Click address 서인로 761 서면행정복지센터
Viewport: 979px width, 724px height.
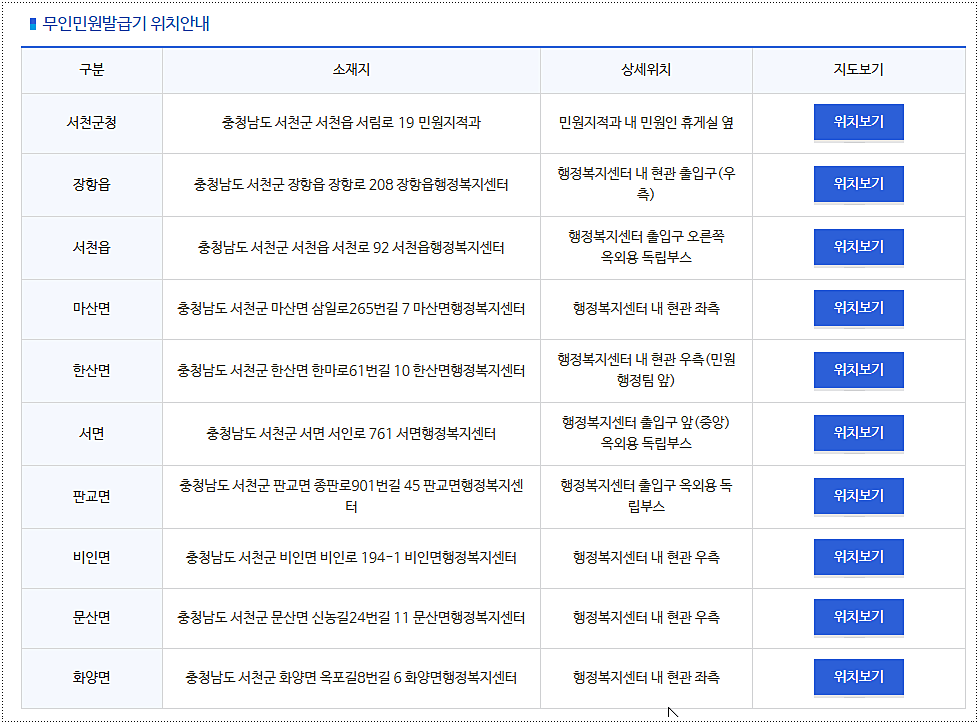coord(351,434)
